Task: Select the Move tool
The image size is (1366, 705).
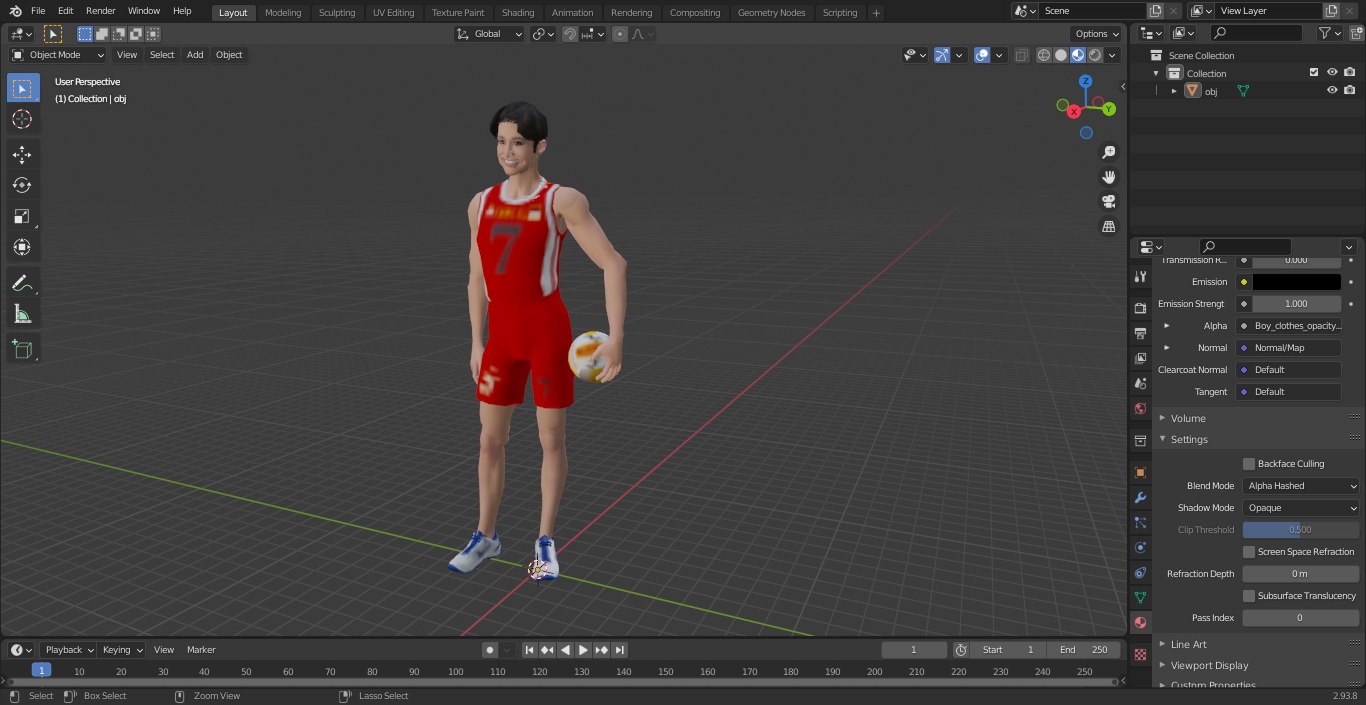Action: 22,155
